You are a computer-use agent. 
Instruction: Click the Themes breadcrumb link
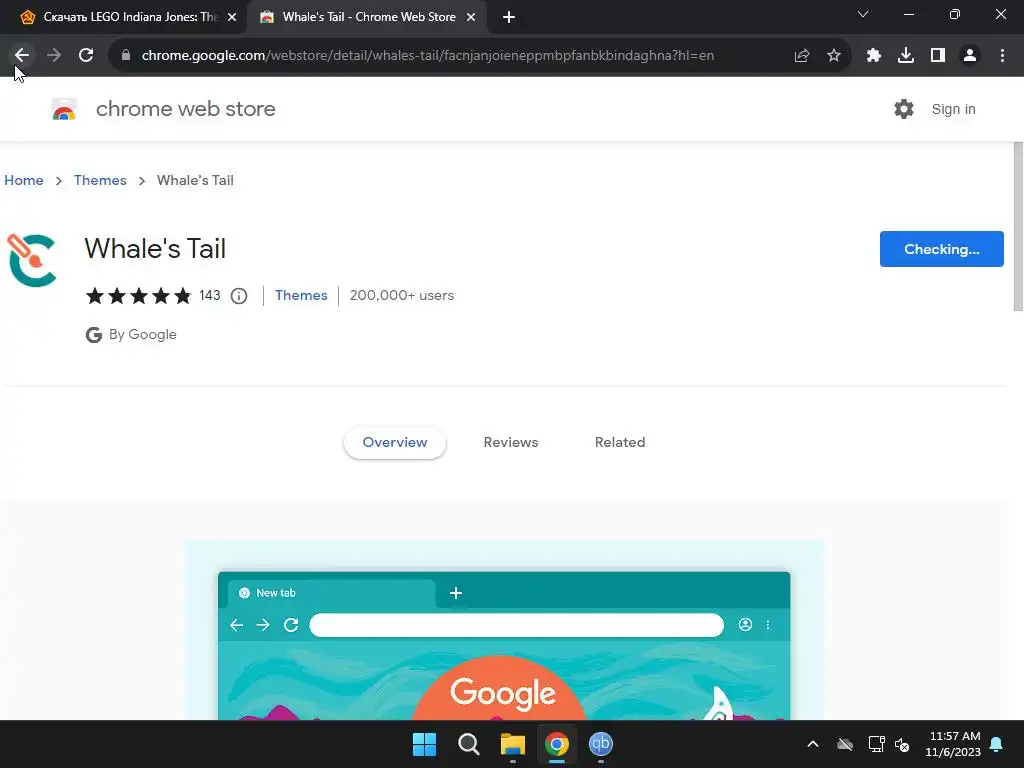click(x=100, y=180)
